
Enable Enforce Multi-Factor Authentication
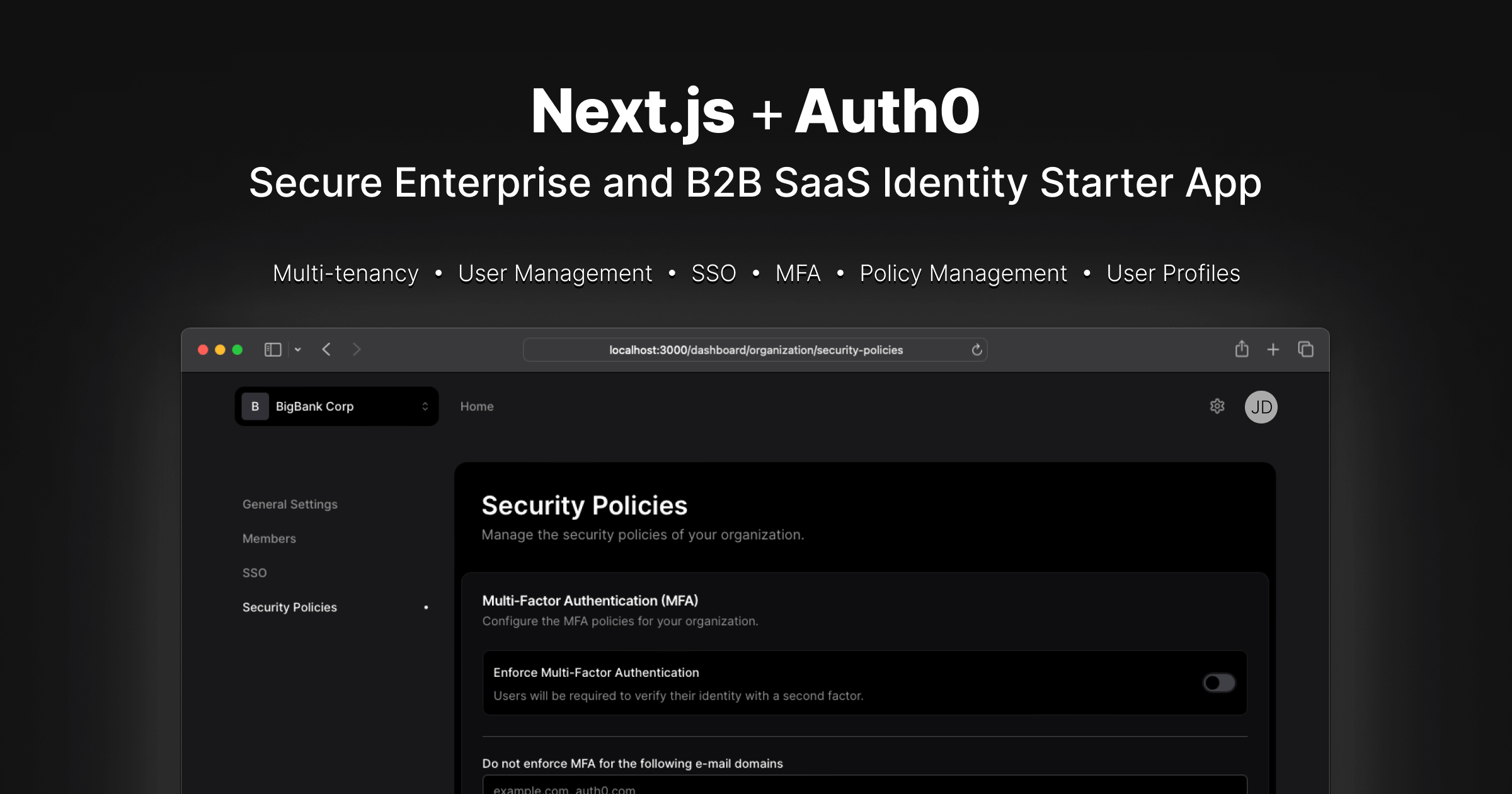[x=1218, y=682]
